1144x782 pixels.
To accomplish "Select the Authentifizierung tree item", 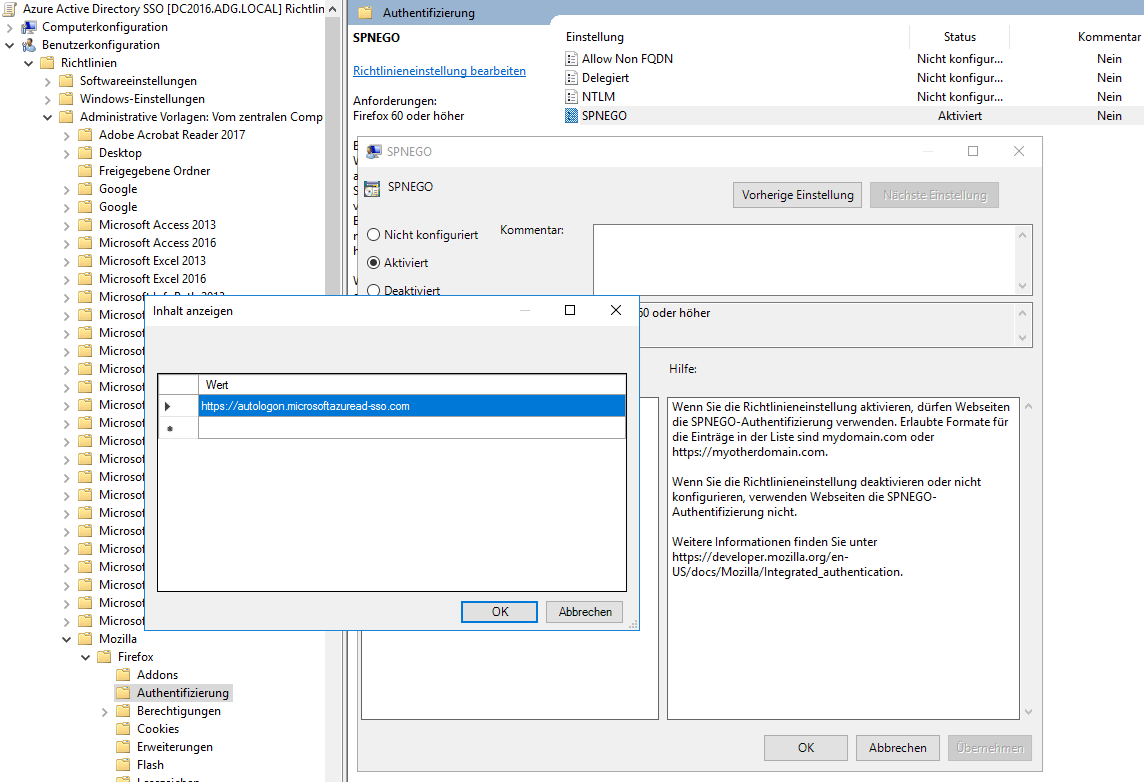I will 182,693.
